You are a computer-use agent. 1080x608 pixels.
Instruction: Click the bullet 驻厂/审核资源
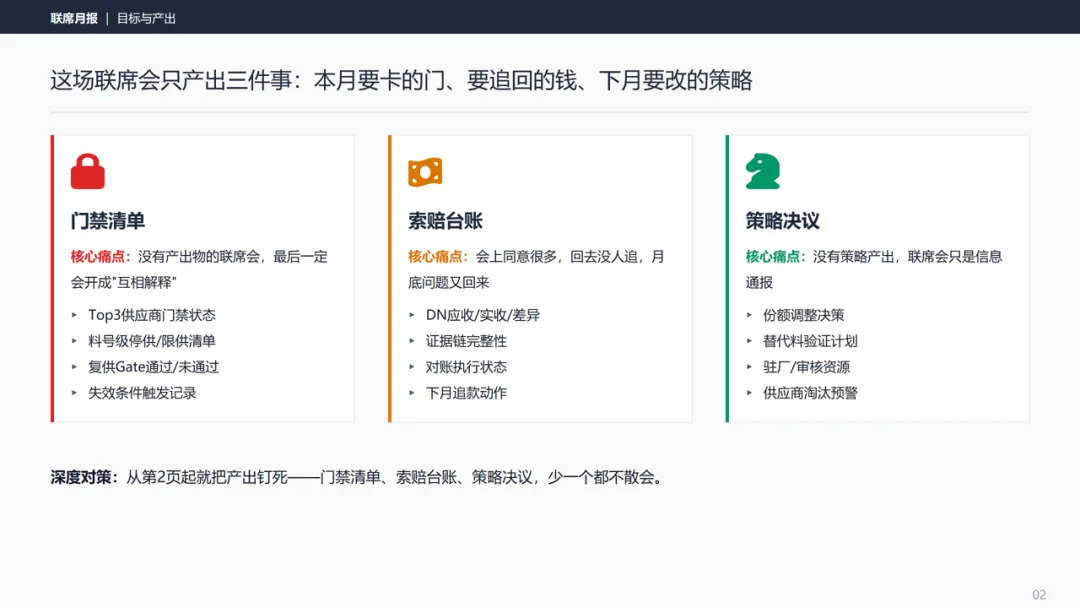pyautogui.click(x=807, y=367)
